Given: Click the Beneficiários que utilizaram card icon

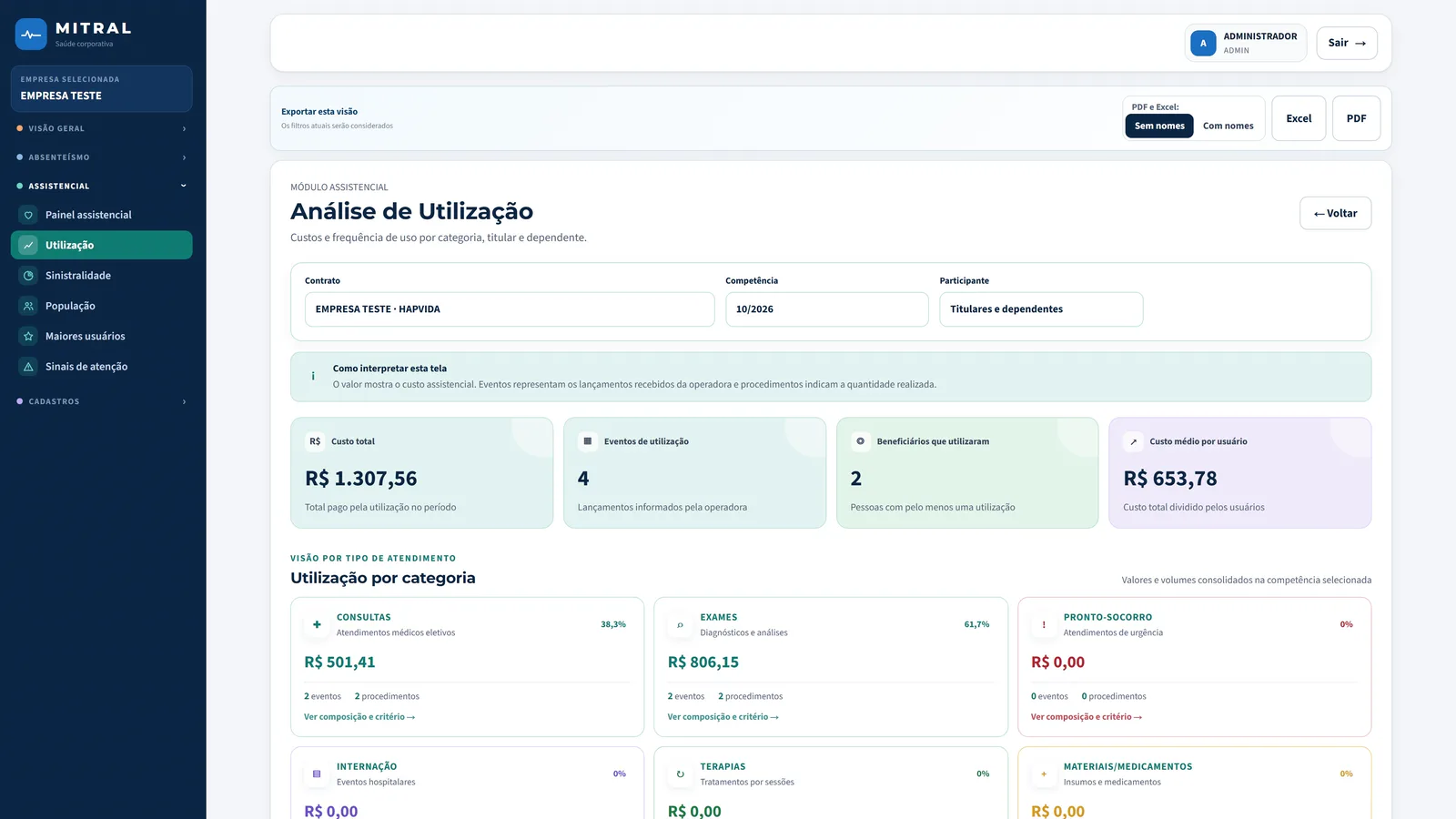Looking at the screenshot, I should pyautogui.click(x=861, y=441).
